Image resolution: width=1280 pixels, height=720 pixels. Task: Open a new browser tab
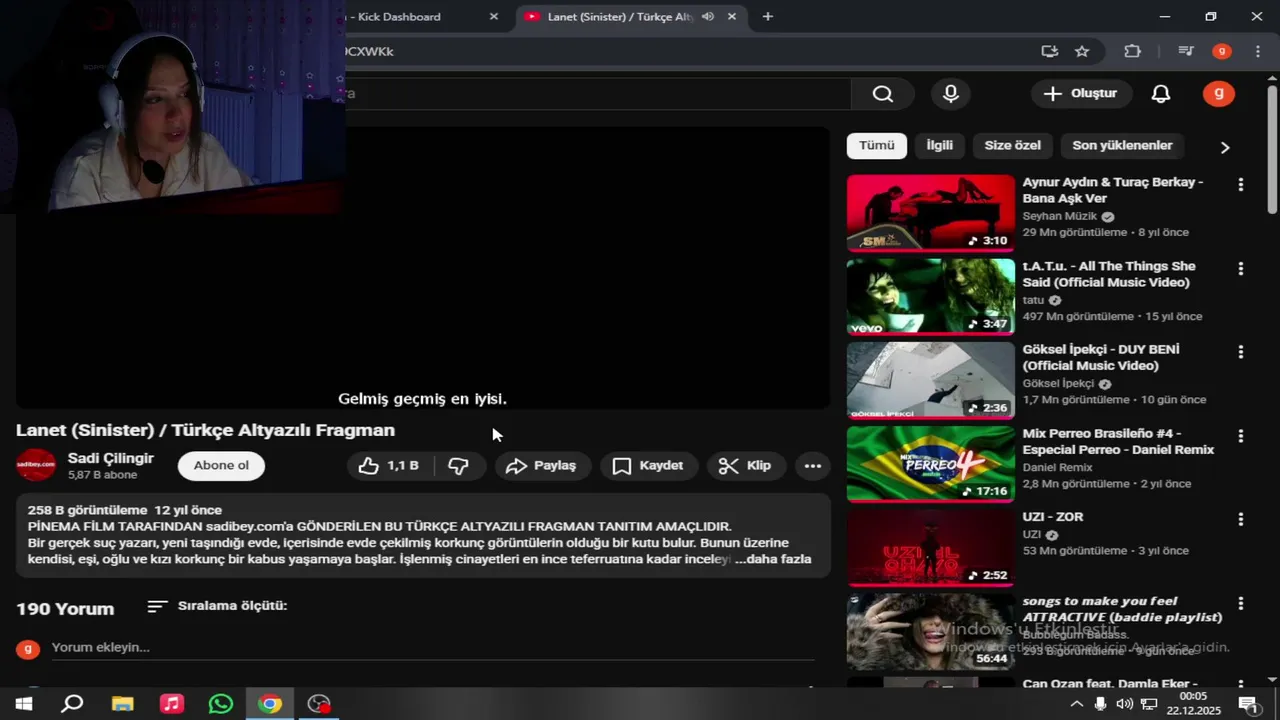tap(768, 17)
